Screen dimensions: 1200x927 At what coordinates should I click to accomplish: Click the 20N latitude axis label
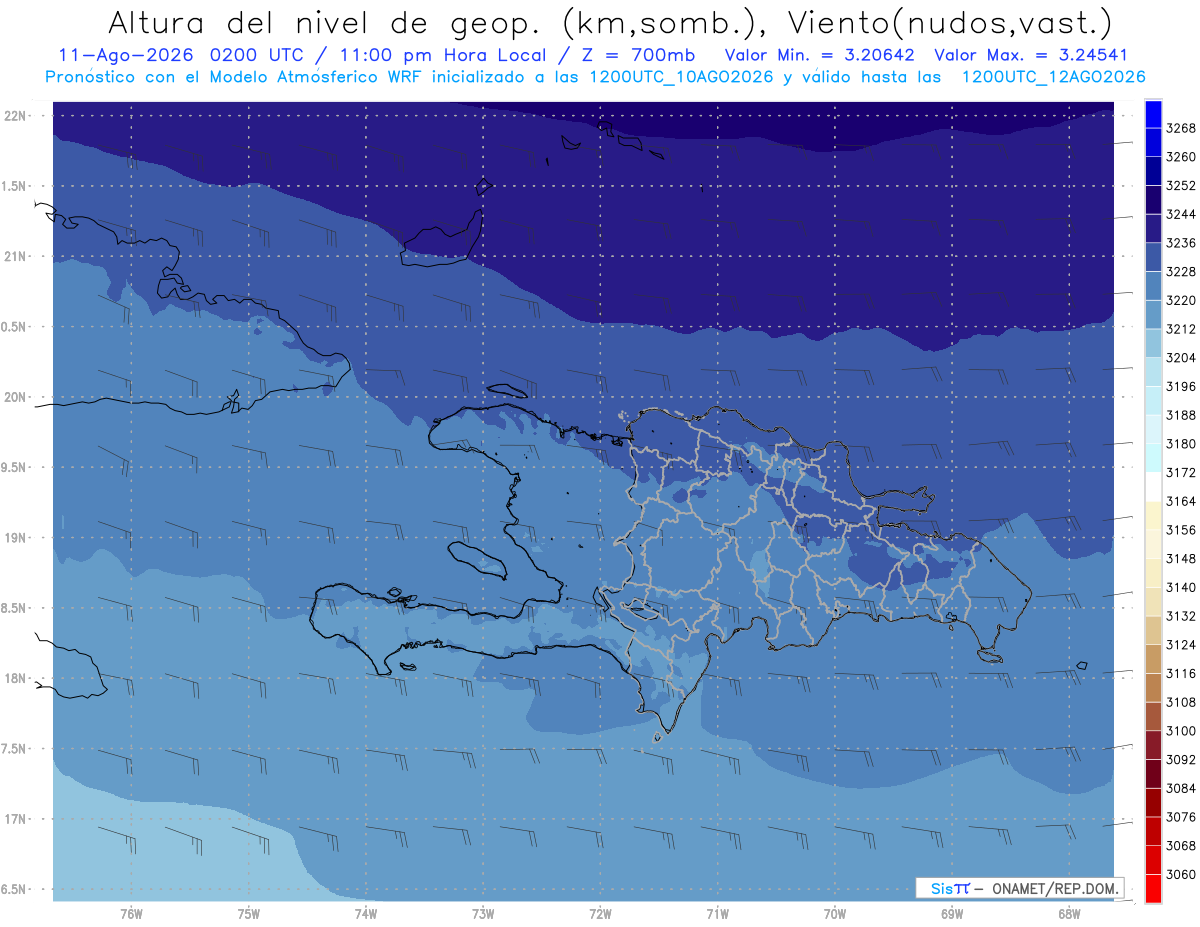16,397
